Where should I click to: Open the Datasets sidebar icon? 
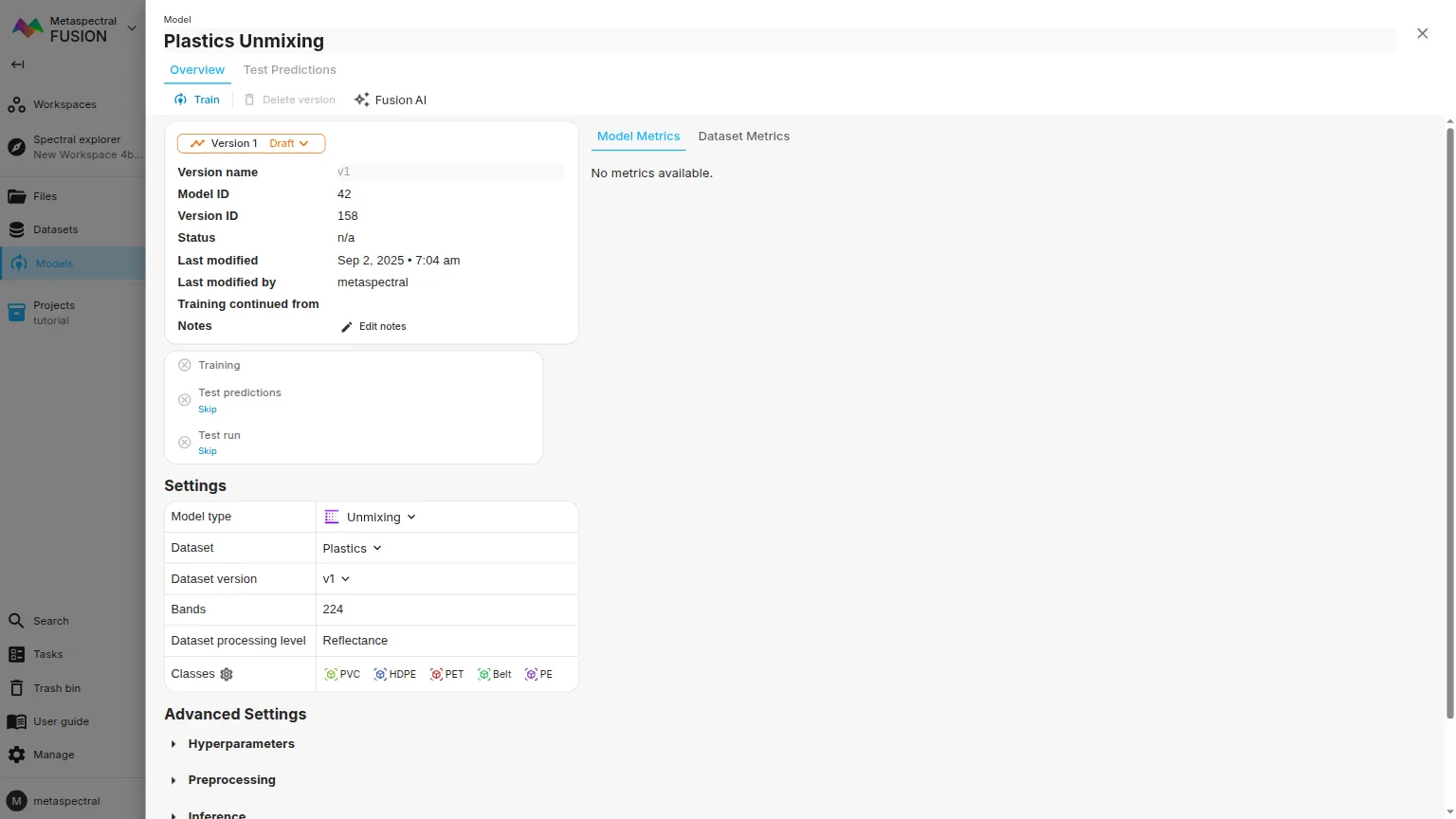(16, 229)
